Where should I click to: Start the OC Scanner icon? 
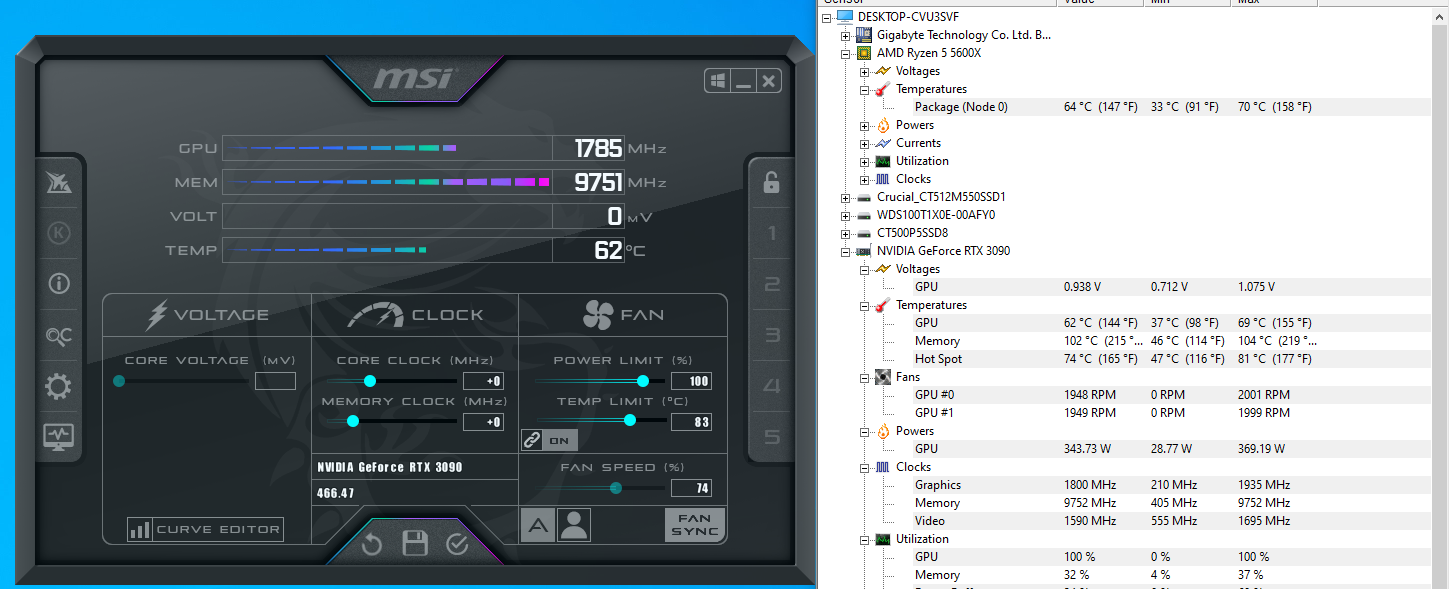point(59,336)
